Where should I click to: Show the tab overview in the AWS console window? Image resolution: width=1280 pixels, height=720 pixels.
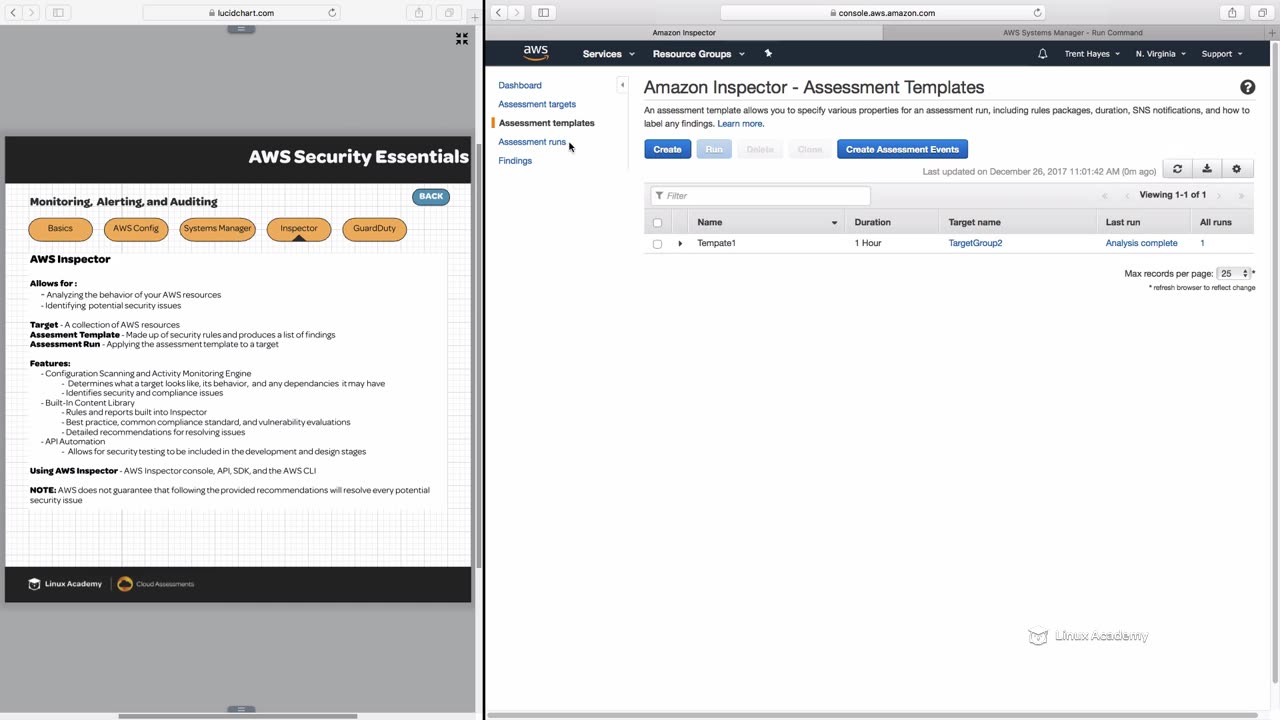[1262, 13]
